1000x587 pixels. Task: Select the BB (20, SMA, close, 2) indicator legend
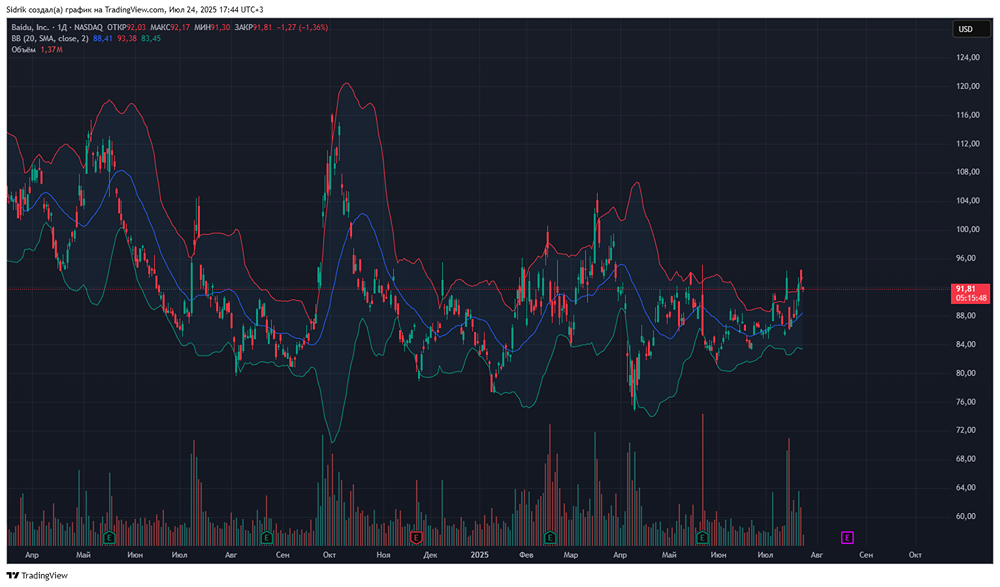[50, 39]
